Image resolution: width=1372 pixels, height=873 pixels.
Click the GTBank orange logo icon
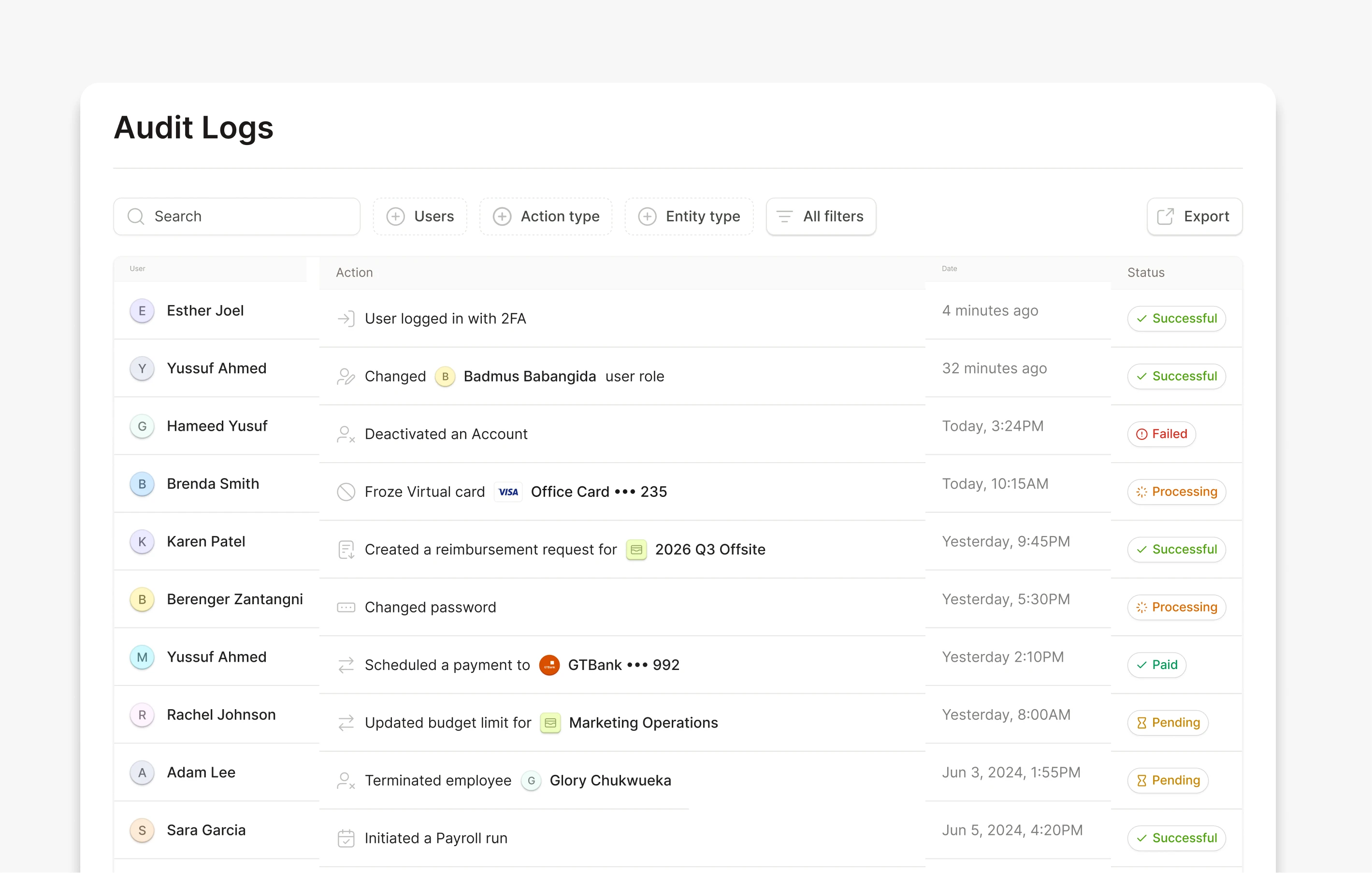tap(549, 665)
